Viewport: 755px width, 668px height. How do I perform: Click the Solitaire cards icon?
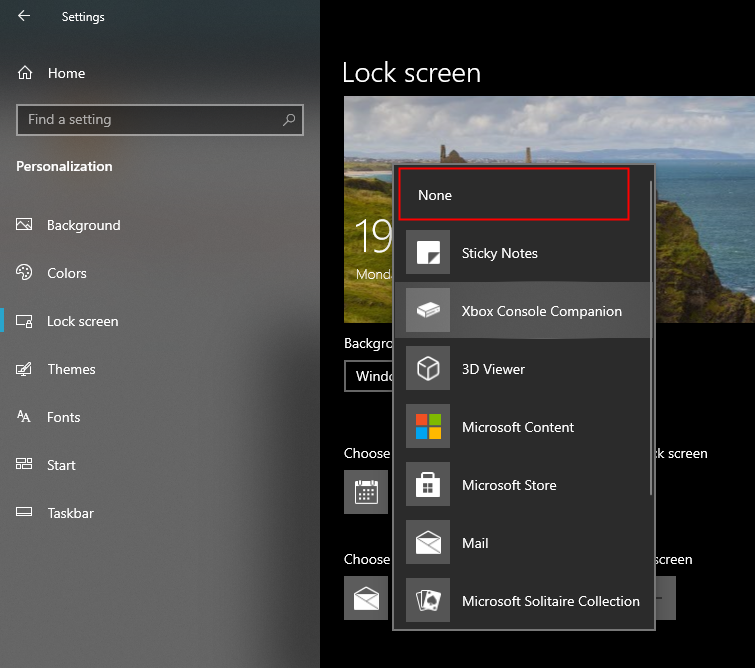[428, 600]
